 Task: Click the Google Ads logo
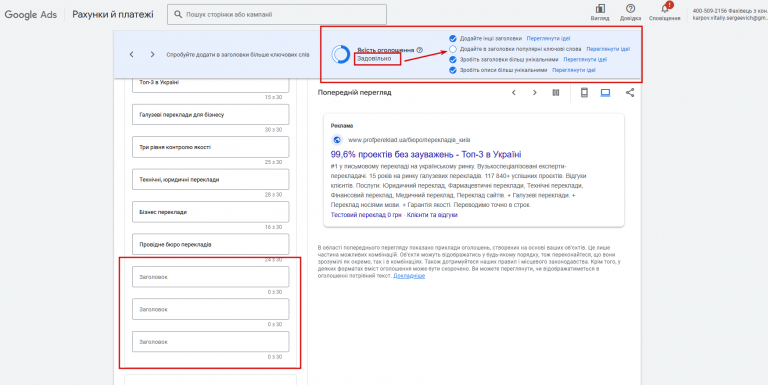[31, 15]
